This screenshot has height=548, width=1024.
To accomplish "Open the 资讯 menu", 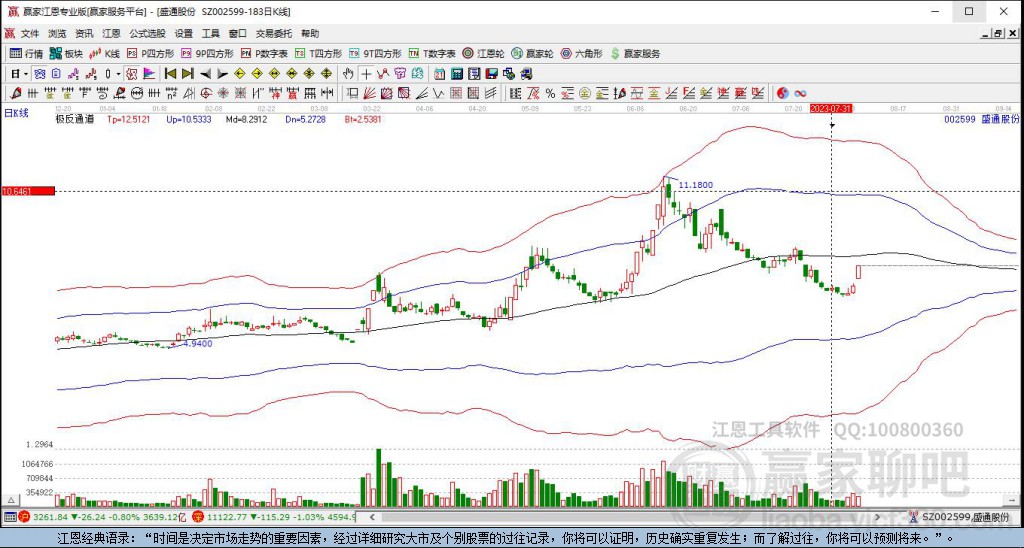I will pos(84,33).
